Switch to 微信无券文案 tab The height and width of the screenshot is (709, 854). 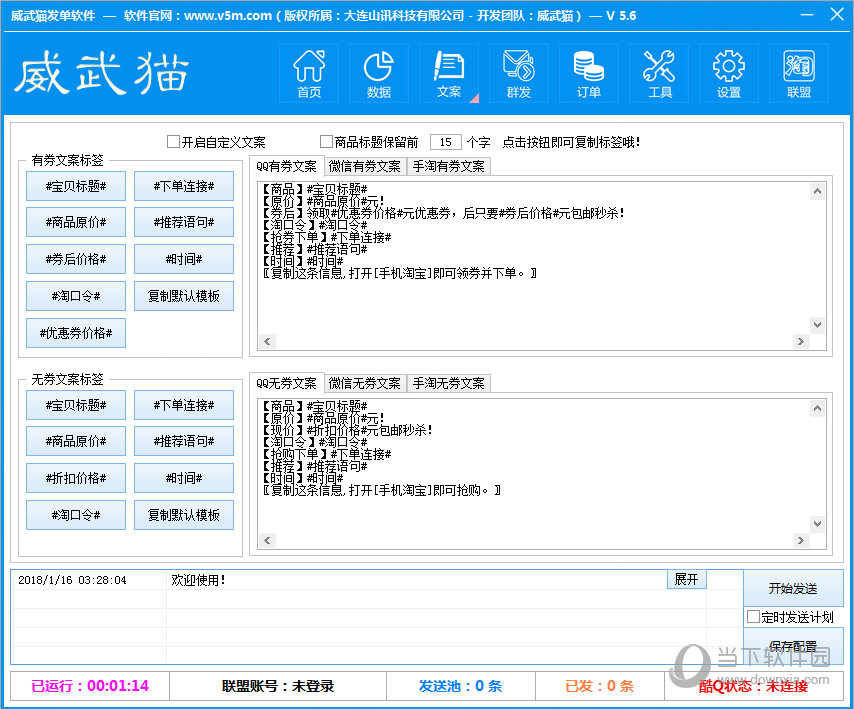(365, 383)
